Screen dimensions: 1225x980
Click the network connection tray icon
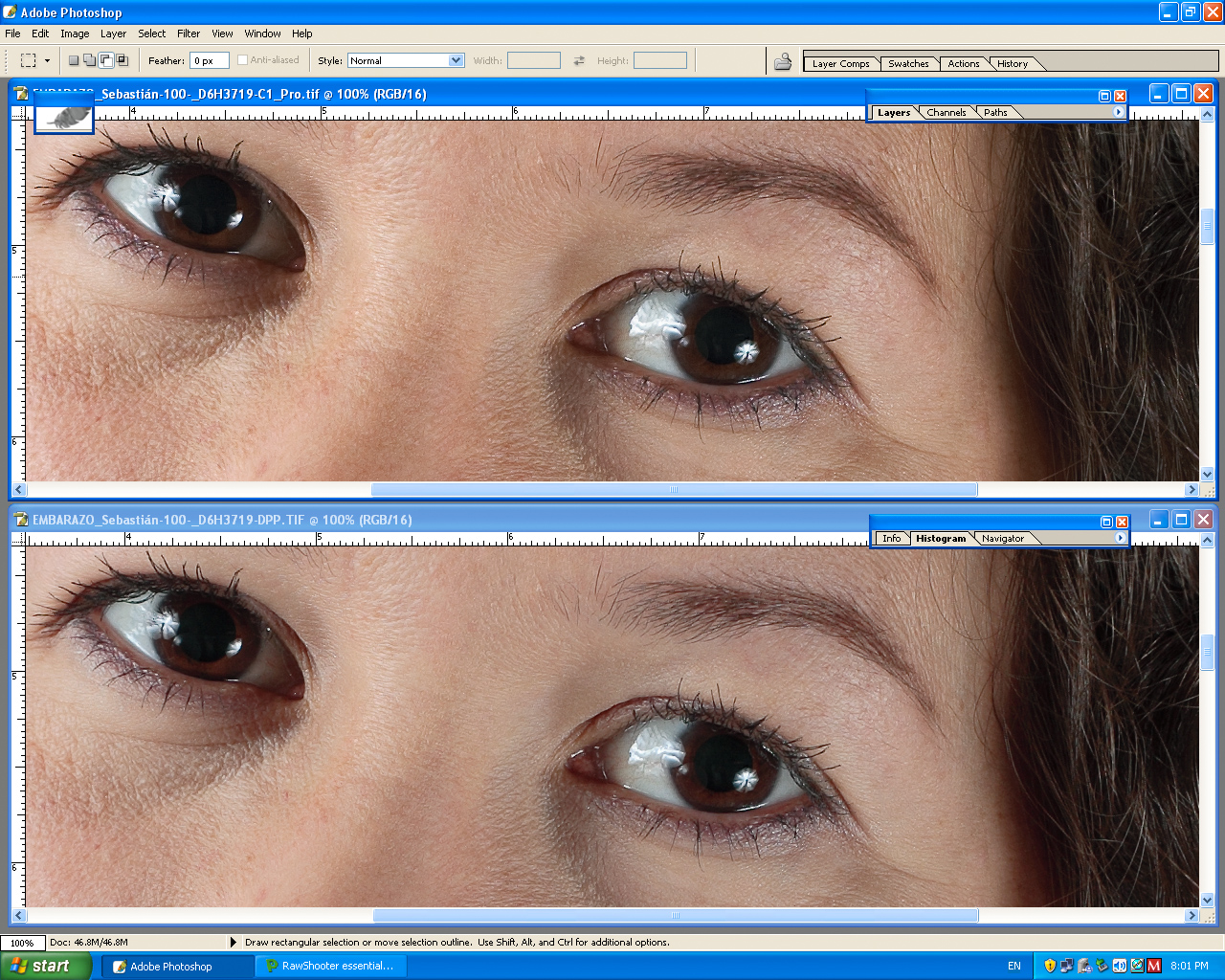coord(1067,966)
